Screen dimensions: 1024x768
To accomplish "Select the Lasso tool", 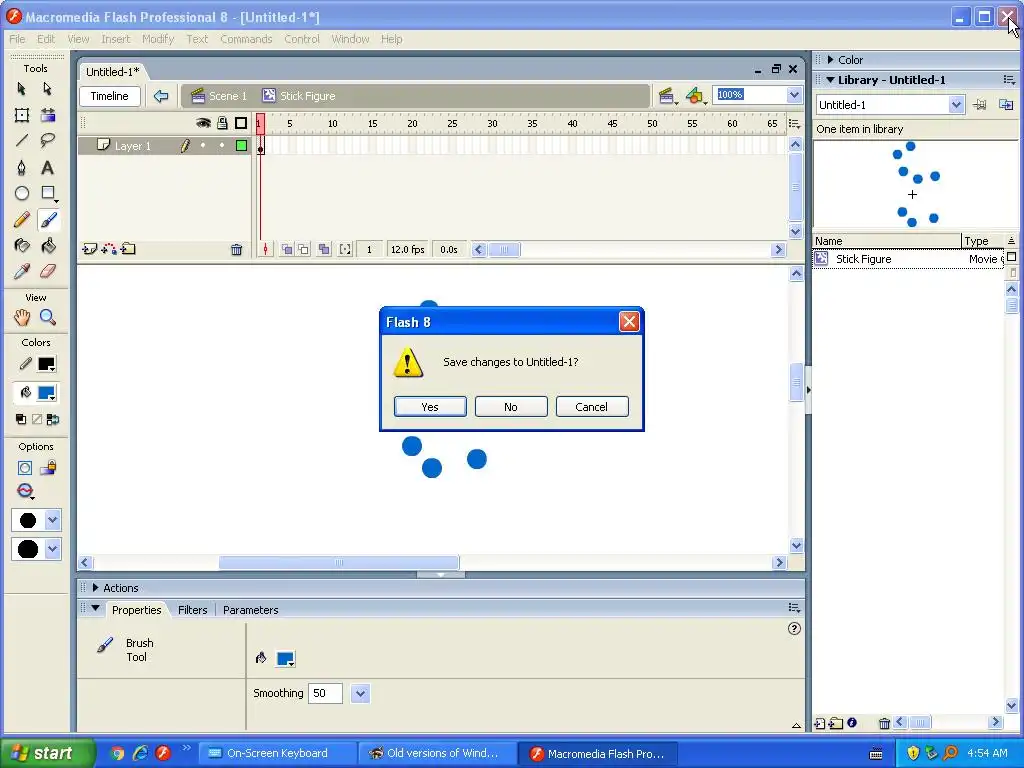I will click(x=48, y=140).
